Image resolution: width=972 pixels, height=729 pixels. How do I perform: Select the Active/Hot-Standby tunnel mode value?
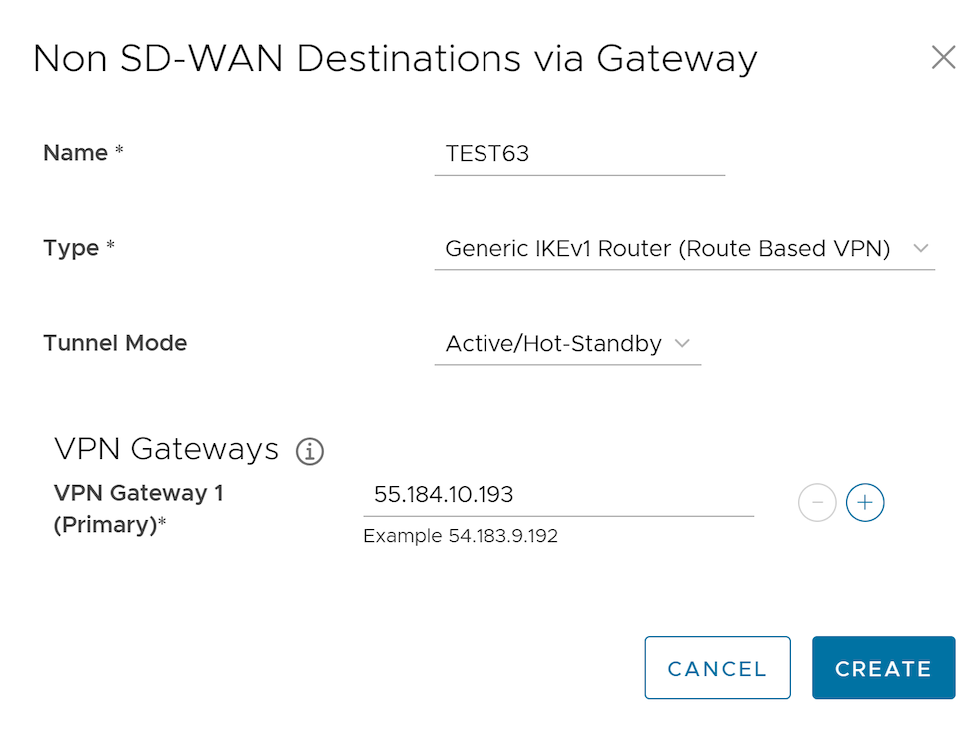click(x=553, y=344)
